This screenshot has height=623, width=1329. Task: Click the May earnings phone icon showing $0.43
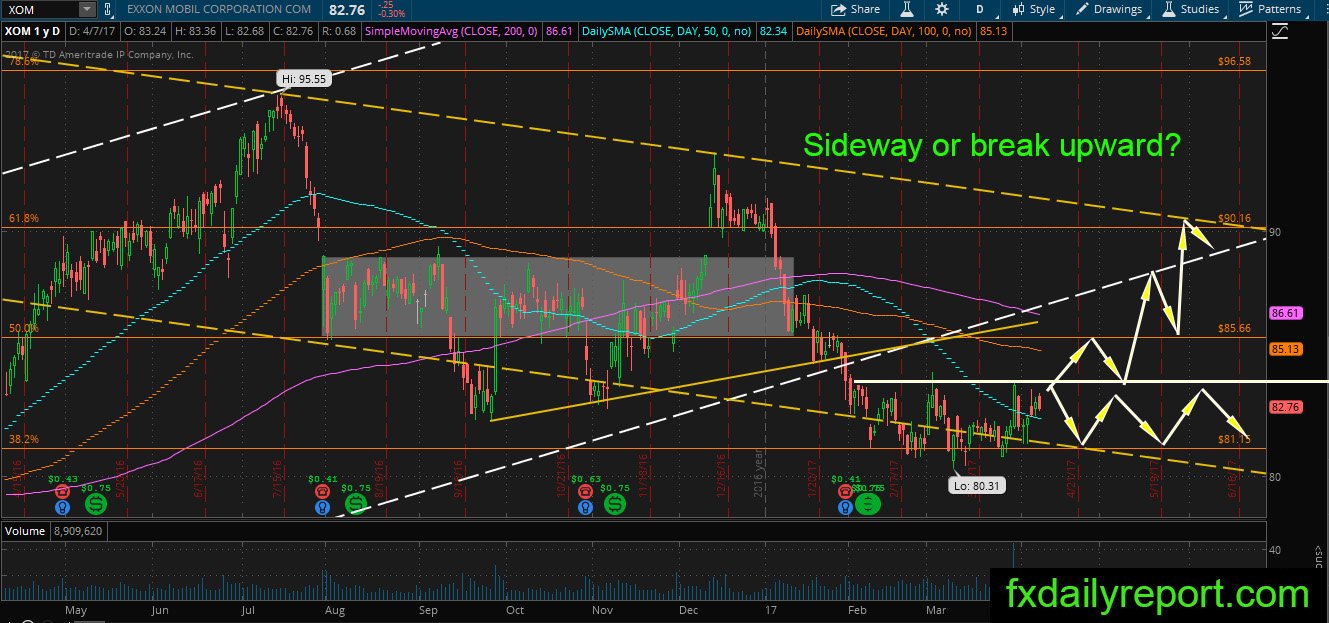[x=62, y=491]
